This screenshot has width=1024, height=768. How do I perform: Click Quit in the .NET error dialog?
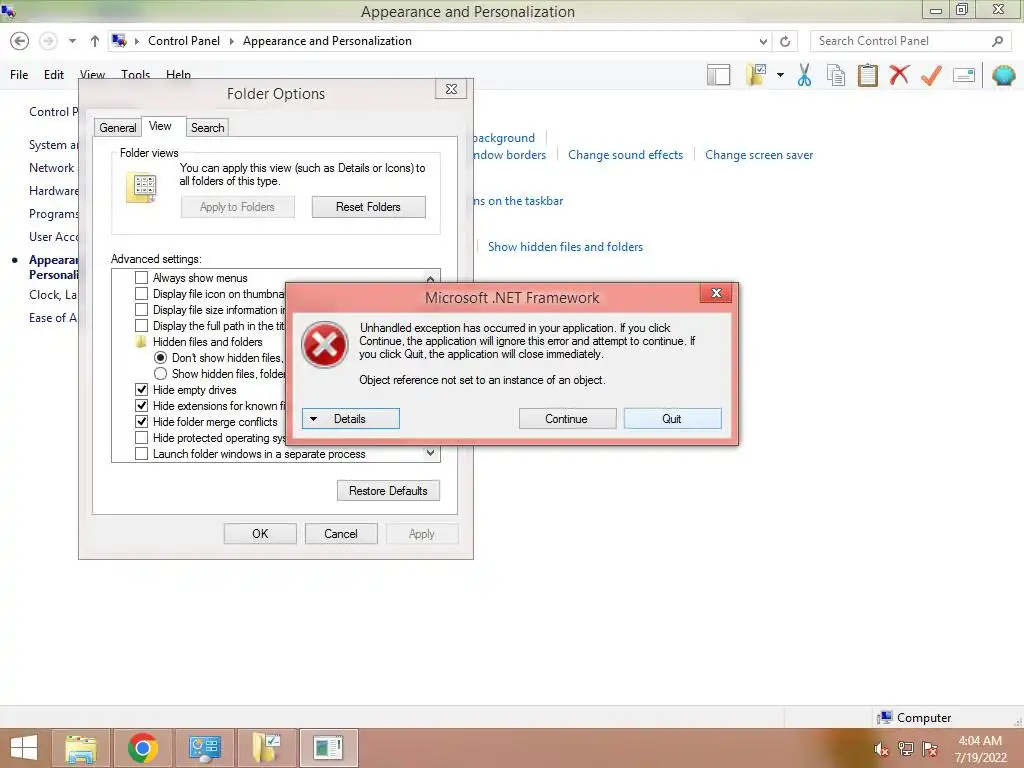coord(672,419)
